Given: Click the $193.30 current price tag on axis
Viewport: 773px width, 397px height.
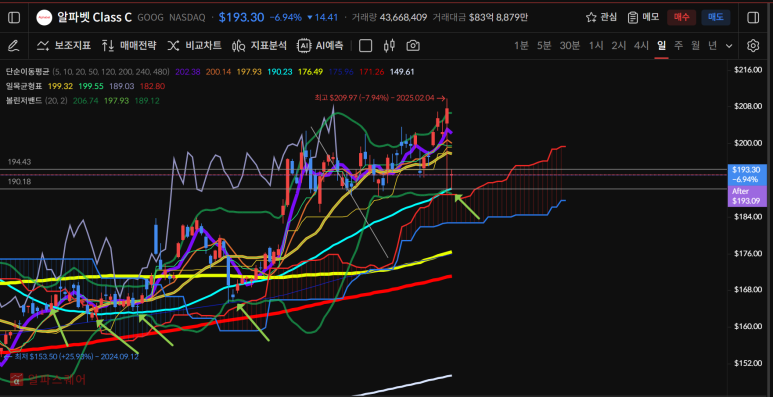Looking at the screenshot, I should (747, 175).
